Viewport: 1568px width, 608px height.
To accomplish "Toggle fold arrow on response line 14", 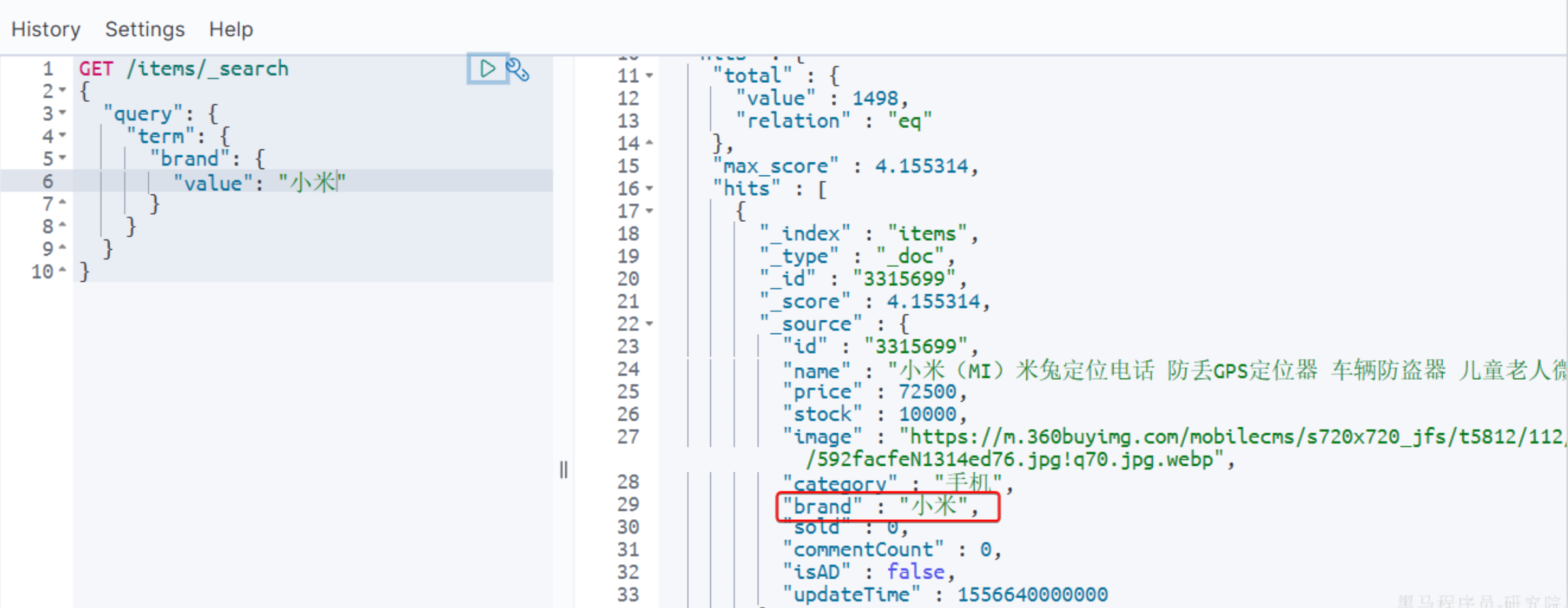I will (x=650, y=143).
